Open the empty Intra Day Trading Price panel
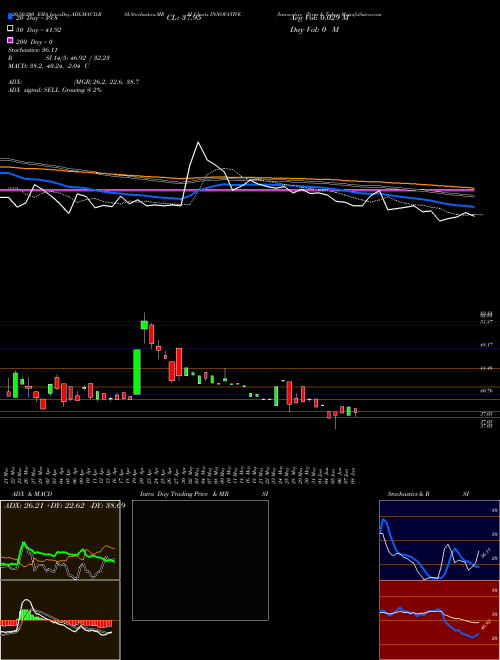The height and width of the screenshot is (660, 500). [x=200, y=560]
